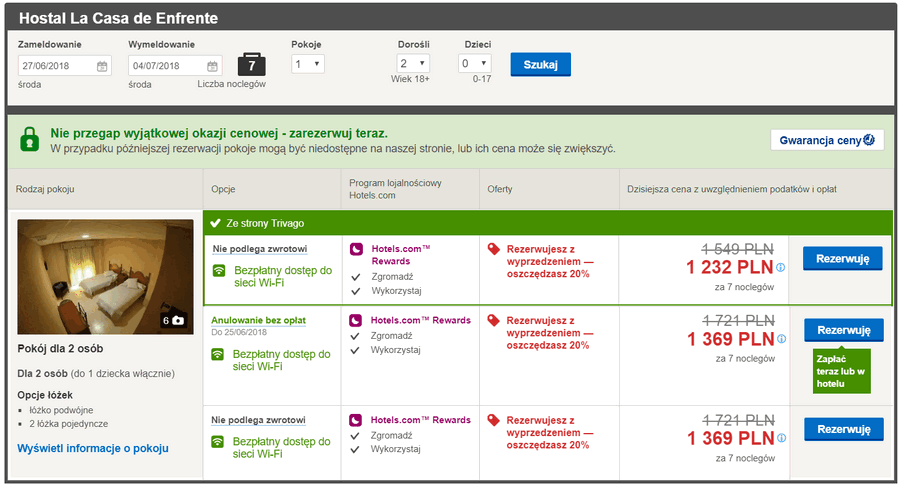
Task: Click first Nie podlega zwrotowi link
Action: point(260,249)
